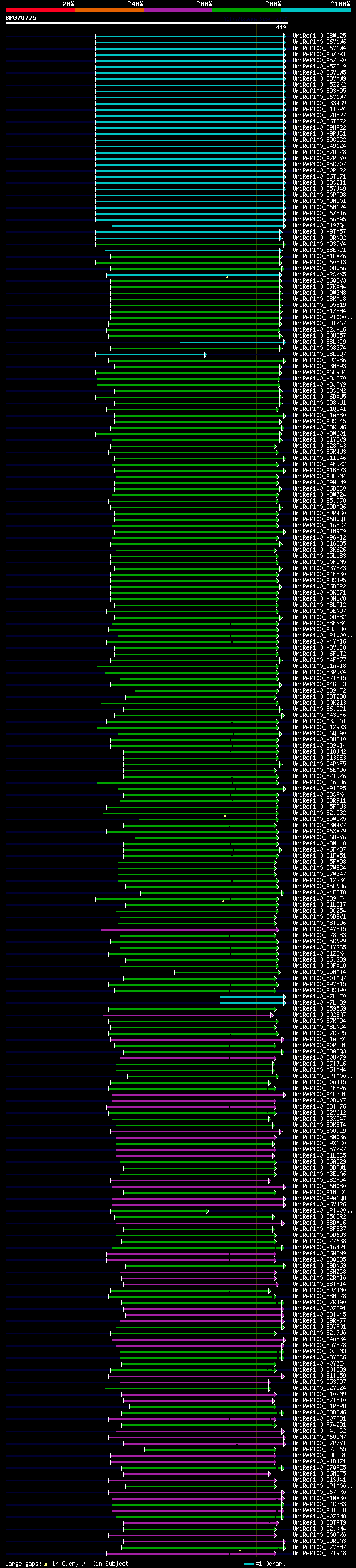
Task: Click label UniRef100_B5WLX5
Action: click(319, 819)
